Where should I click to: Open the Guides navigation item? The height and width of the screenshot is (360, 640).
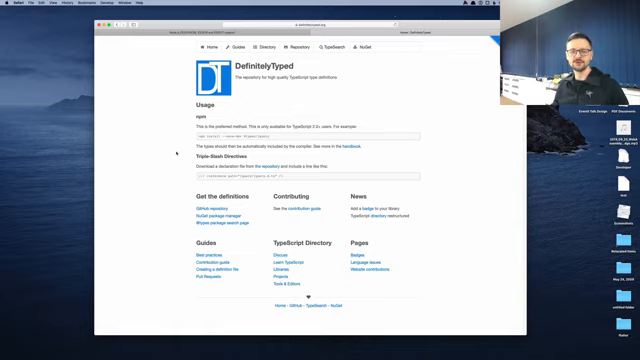(x=236, y=47)
